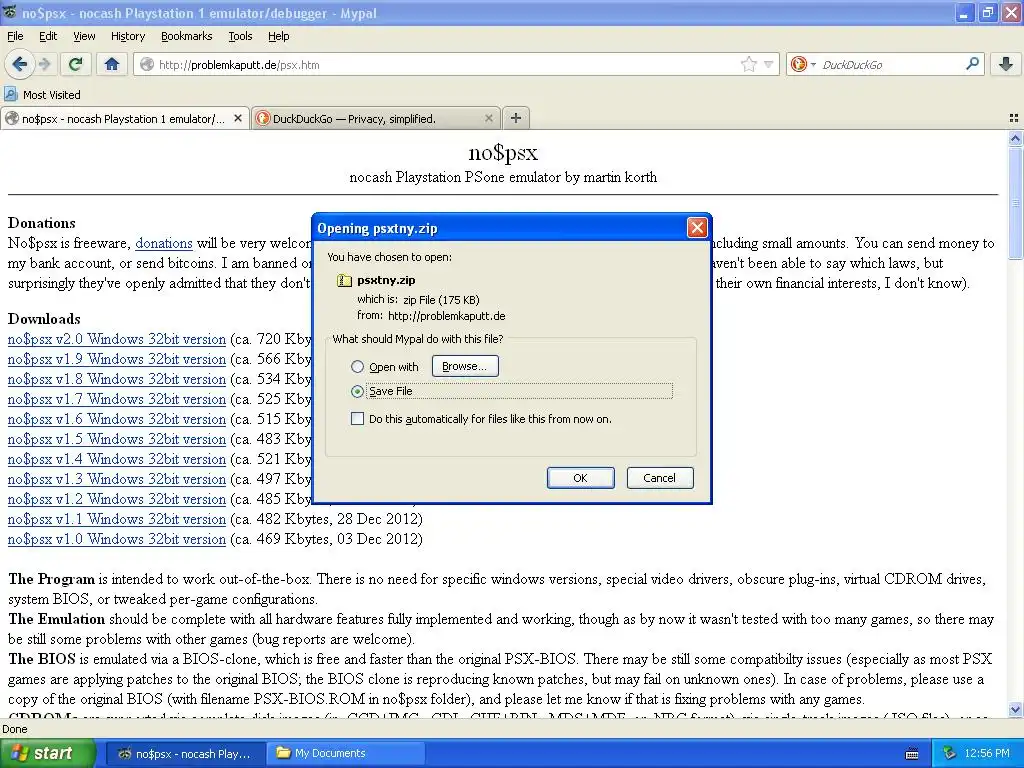The height and width of the screenshot is (768, 1024).
Task: Download no$psx v1.1 Windows 32bit version
Action: click(x=117, y=519)
